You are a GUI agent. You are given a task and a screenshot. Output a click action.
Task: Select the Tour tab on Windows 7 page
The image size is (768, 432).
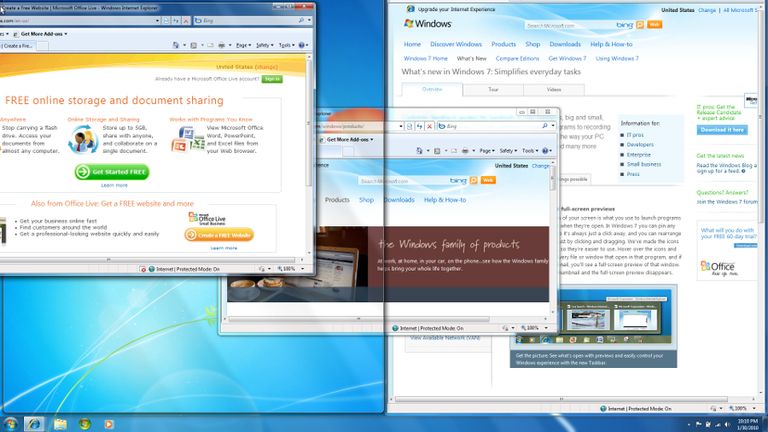click(493, 90)
